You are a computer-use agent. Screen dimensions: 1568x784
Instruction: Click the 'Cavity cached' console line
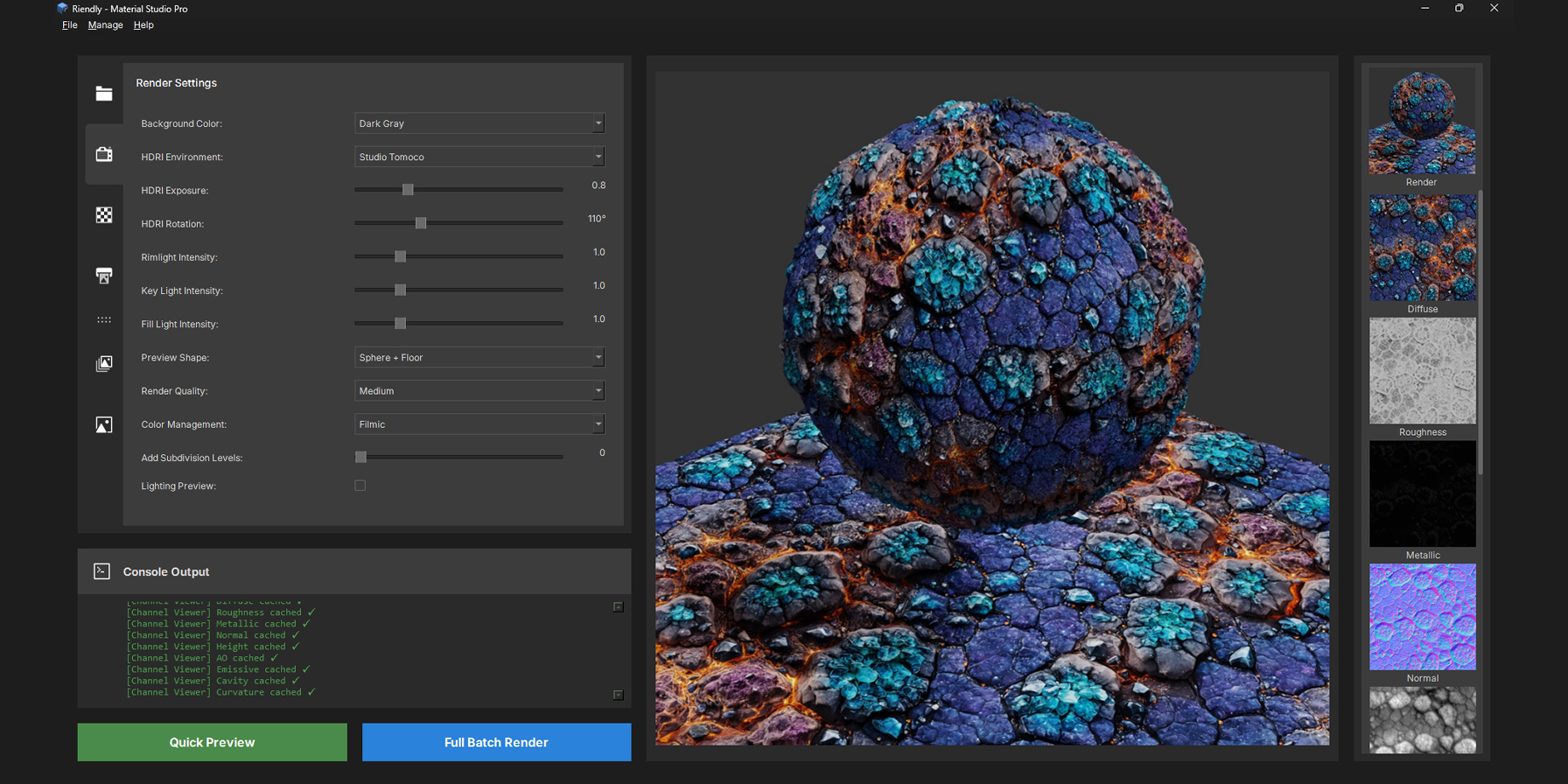click(x=213, y=681)
